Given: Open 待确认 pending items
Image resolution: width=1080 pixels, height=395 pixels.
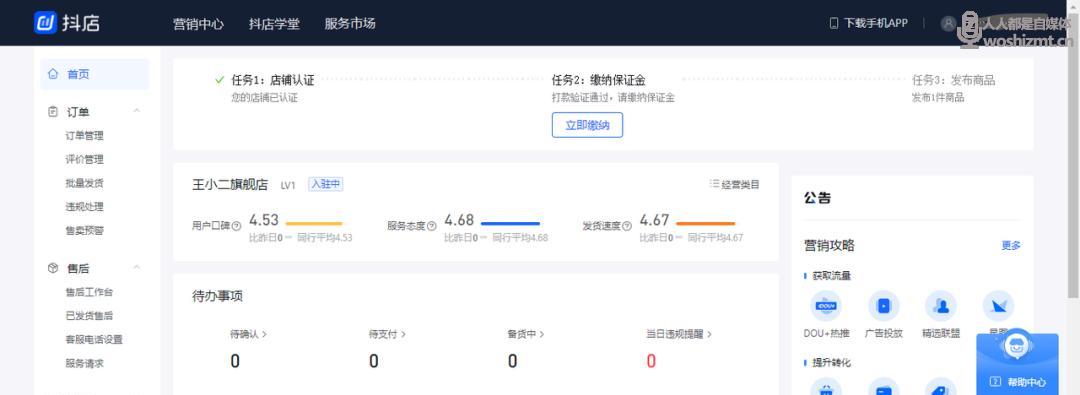Looking at the screenshot, I should (249, 334).
